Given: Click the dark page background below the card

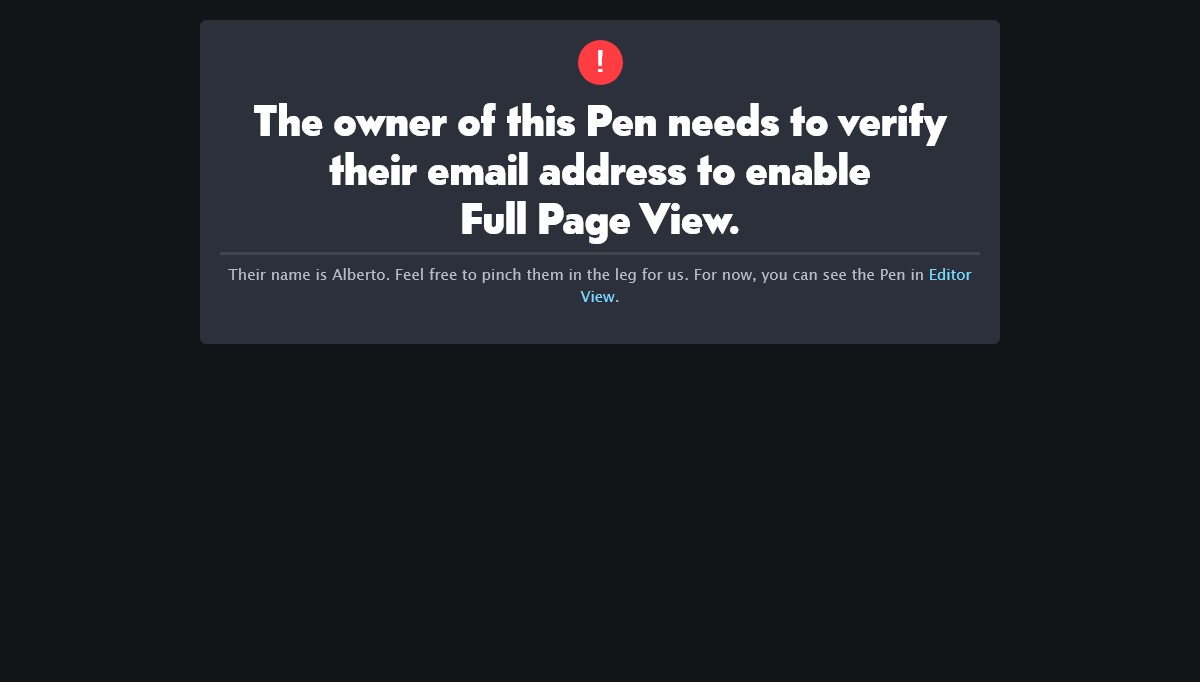Looking at the screenshot, I should point(600,510).
